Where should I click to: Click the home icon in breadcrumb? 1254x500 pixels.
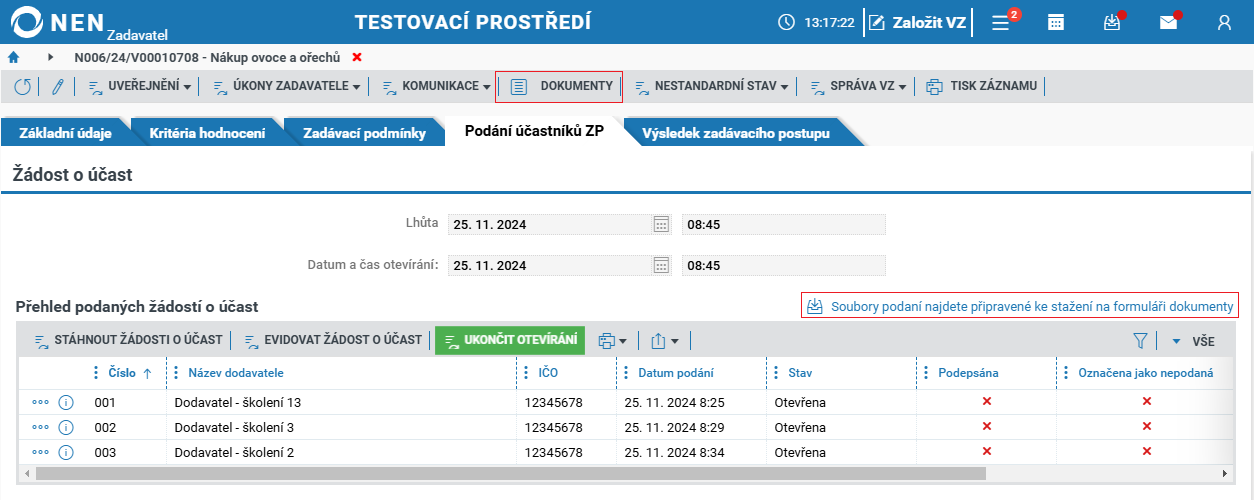pos(14,57)
